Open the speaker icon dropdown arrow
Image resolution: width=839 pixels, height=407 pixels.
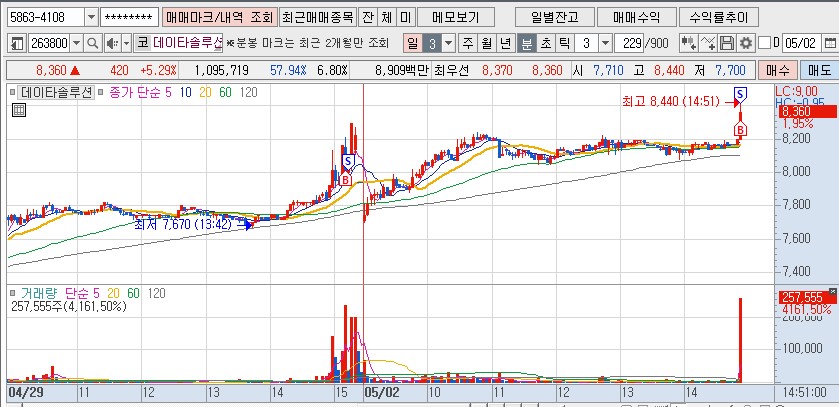pyautogui.click(x=126, y=43)
